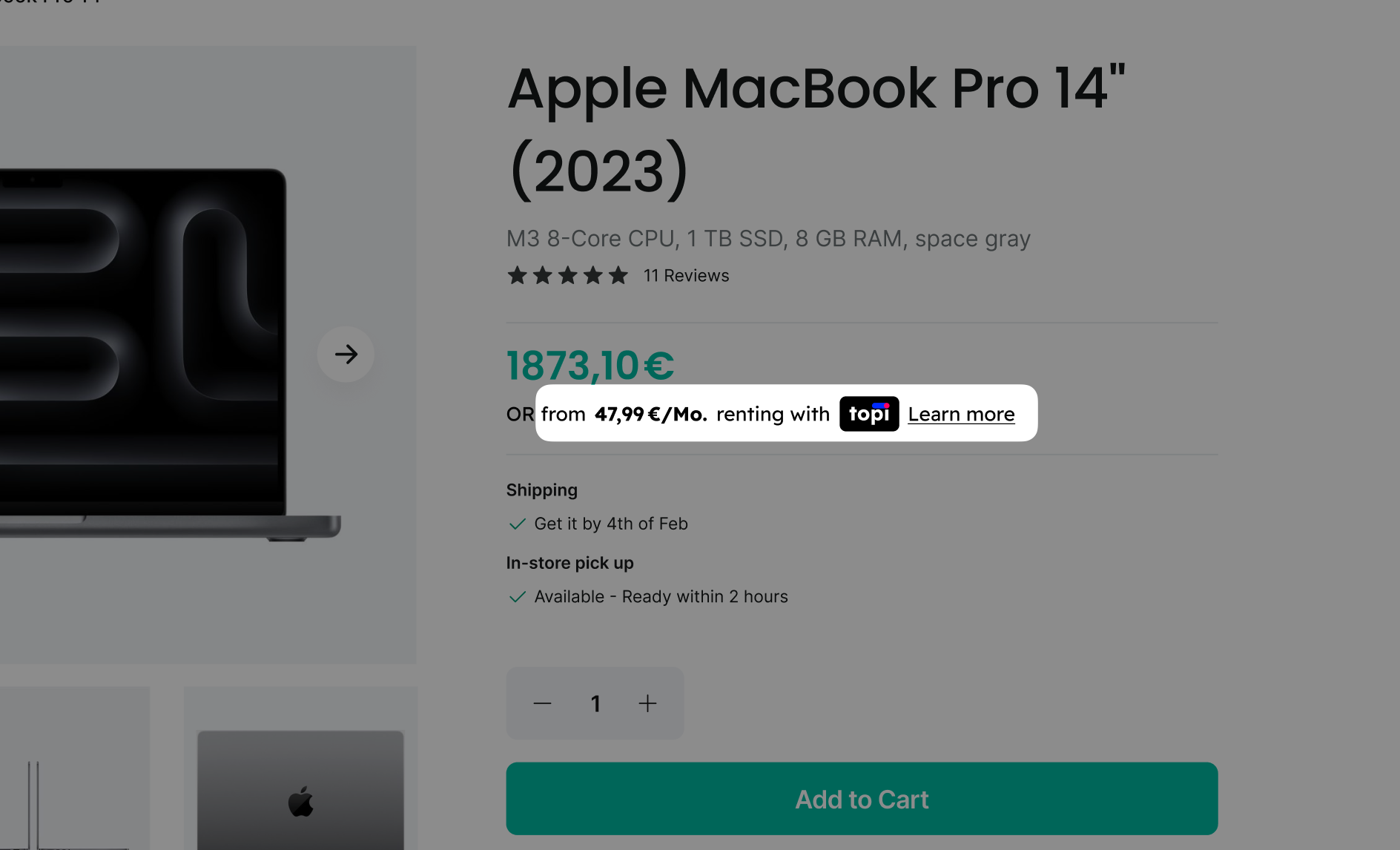Decrease quantity with the minus icon

(542, 703)
